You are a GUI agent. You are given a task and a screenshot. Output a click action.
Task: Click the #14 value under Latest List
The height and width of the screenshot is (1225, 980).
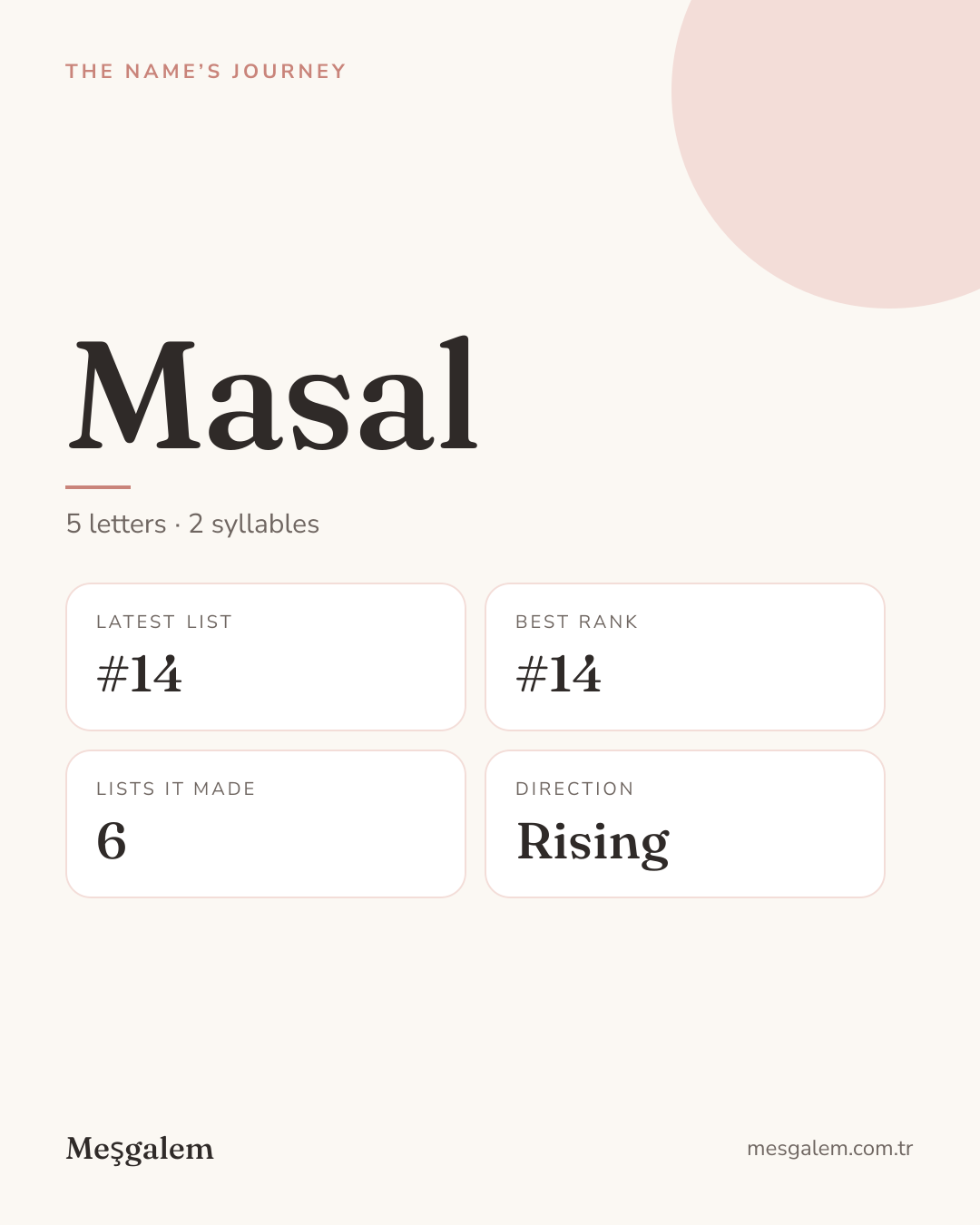click(139, 674)
